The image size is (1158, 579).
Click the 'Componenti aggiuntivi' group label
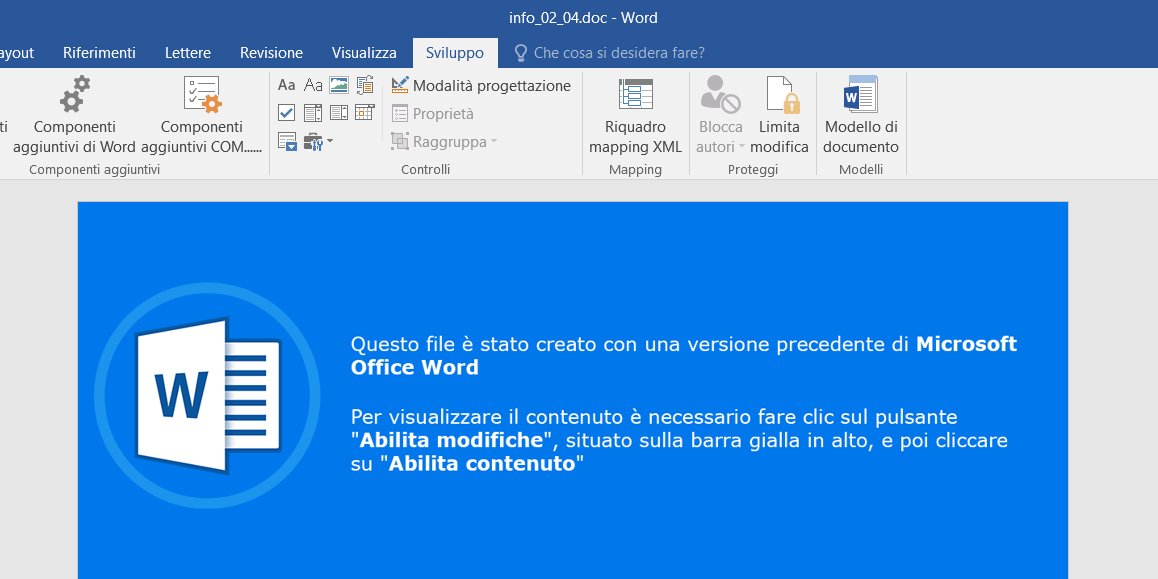click(95, 170)
